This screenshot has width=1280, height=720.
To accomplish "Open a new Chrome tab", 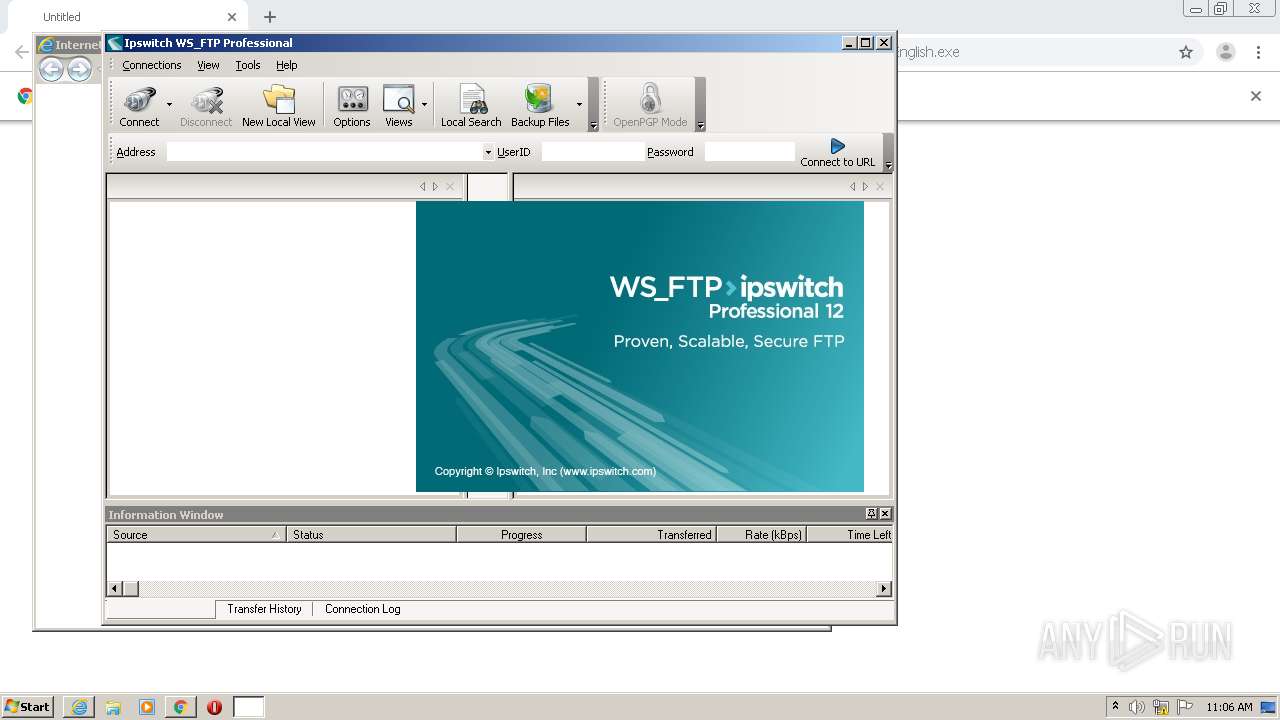I will point(270,17).
